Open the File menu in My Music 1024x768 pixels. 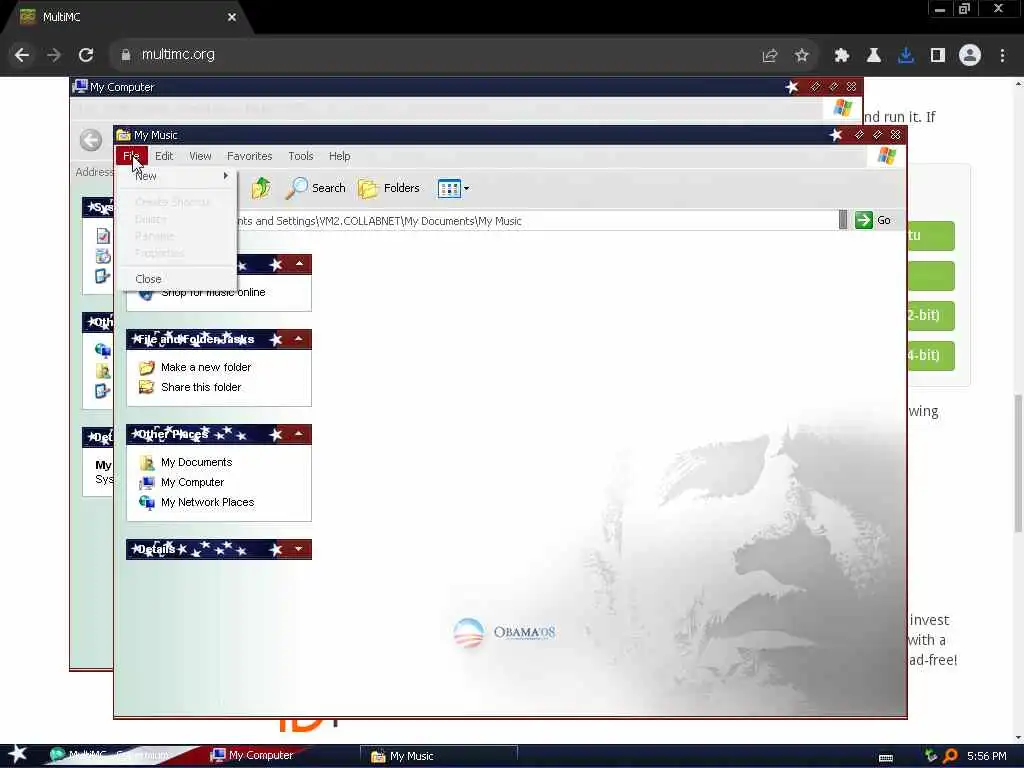coord(131,156)
